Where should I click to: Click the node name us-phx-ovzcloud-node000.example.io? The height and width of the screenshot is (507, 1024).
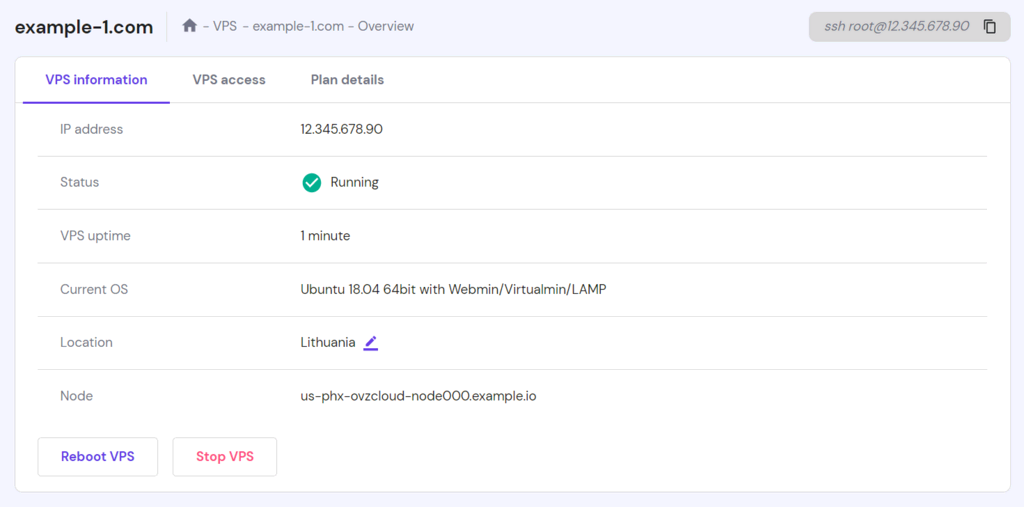[x=419, y=396]
